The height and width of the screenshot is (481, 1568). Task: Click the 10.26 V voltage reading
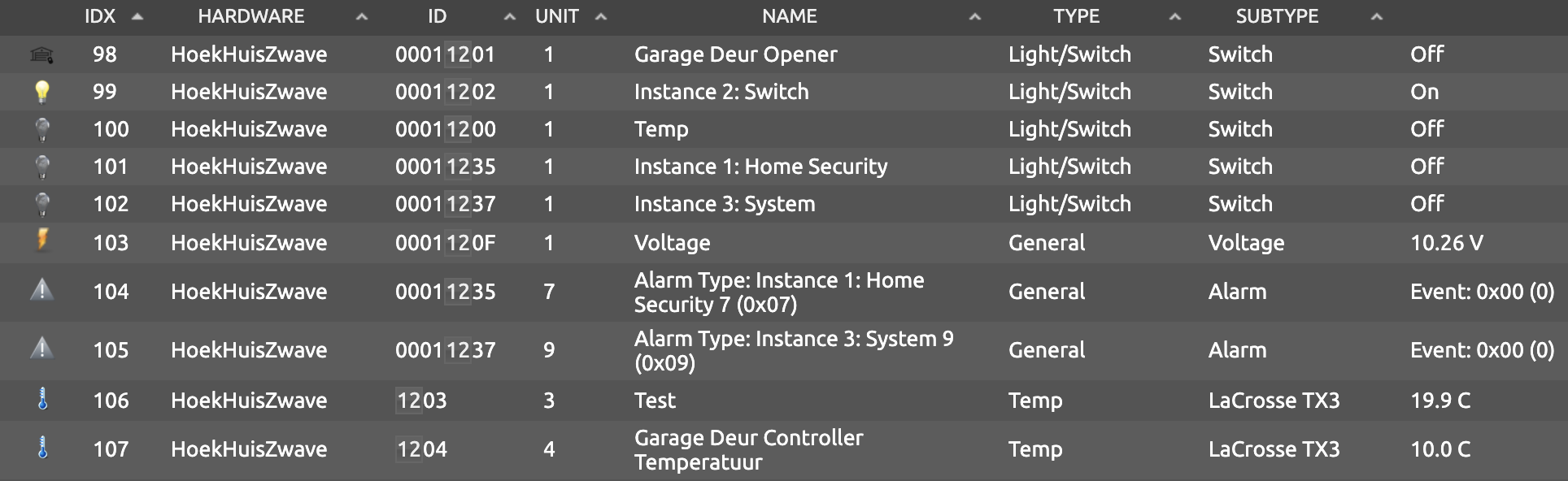click(x=1448, y=241)
